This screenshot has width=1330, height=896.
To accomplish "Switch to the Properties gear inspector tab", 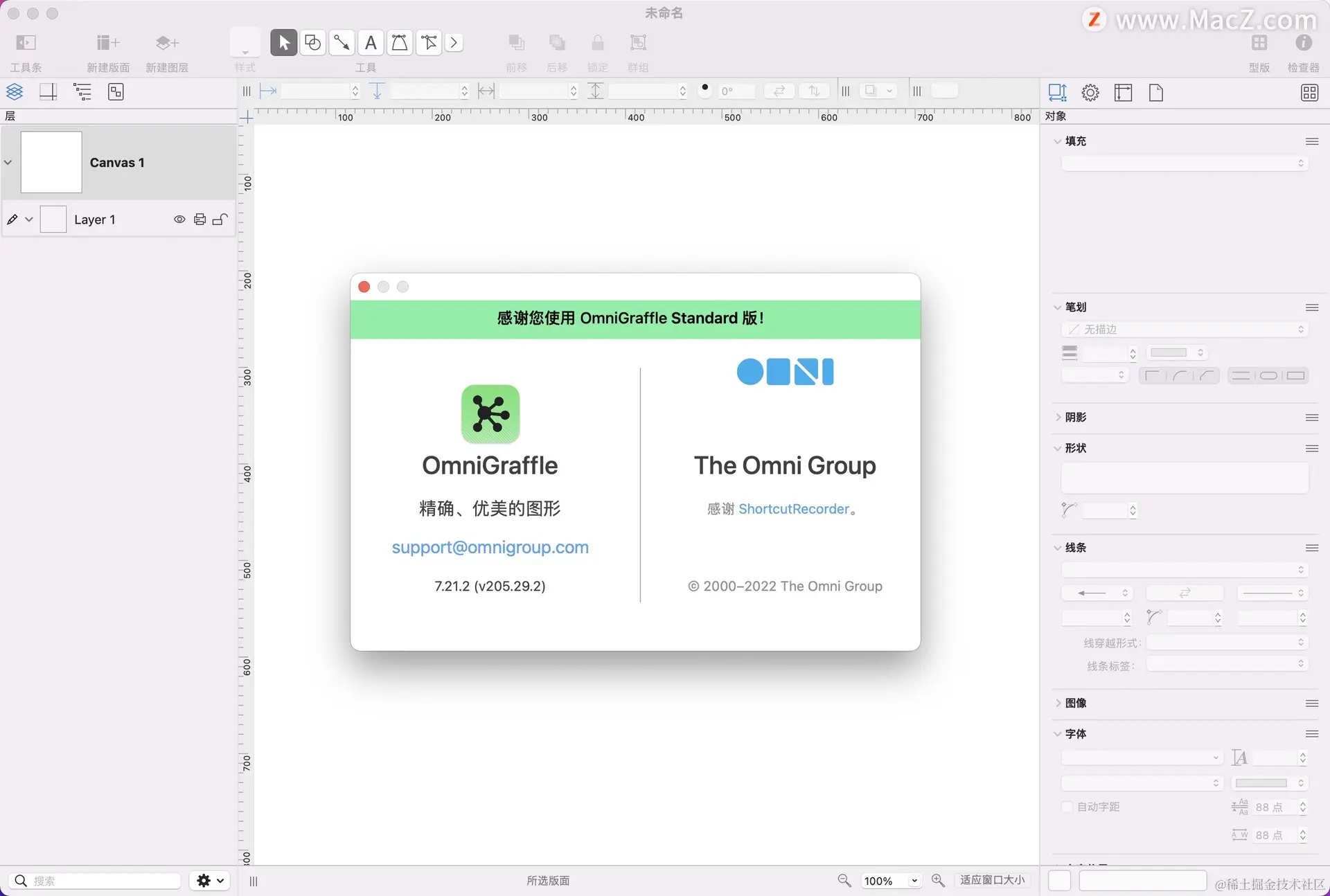I will 1090,93.
